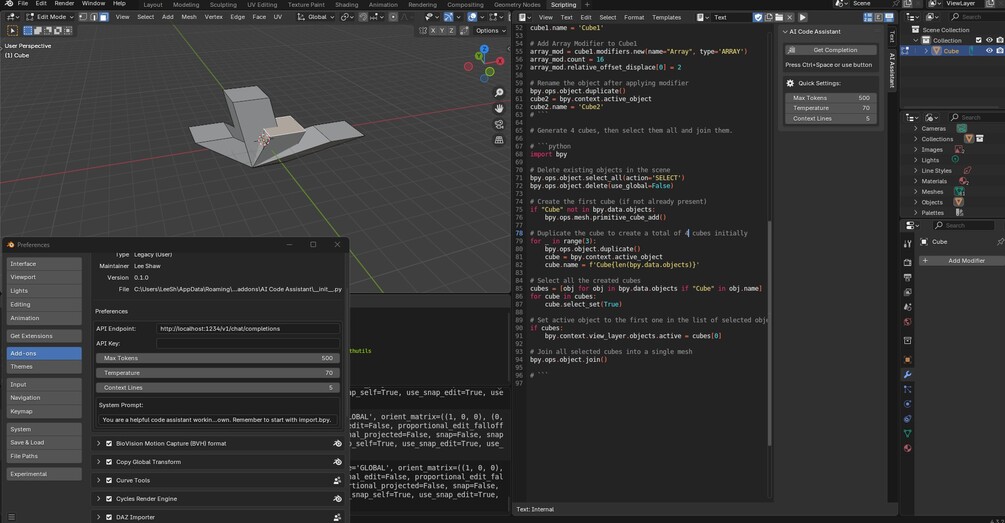Collapse the AI Code Assistant panel

pyautogui.click(x=786, y=31)
